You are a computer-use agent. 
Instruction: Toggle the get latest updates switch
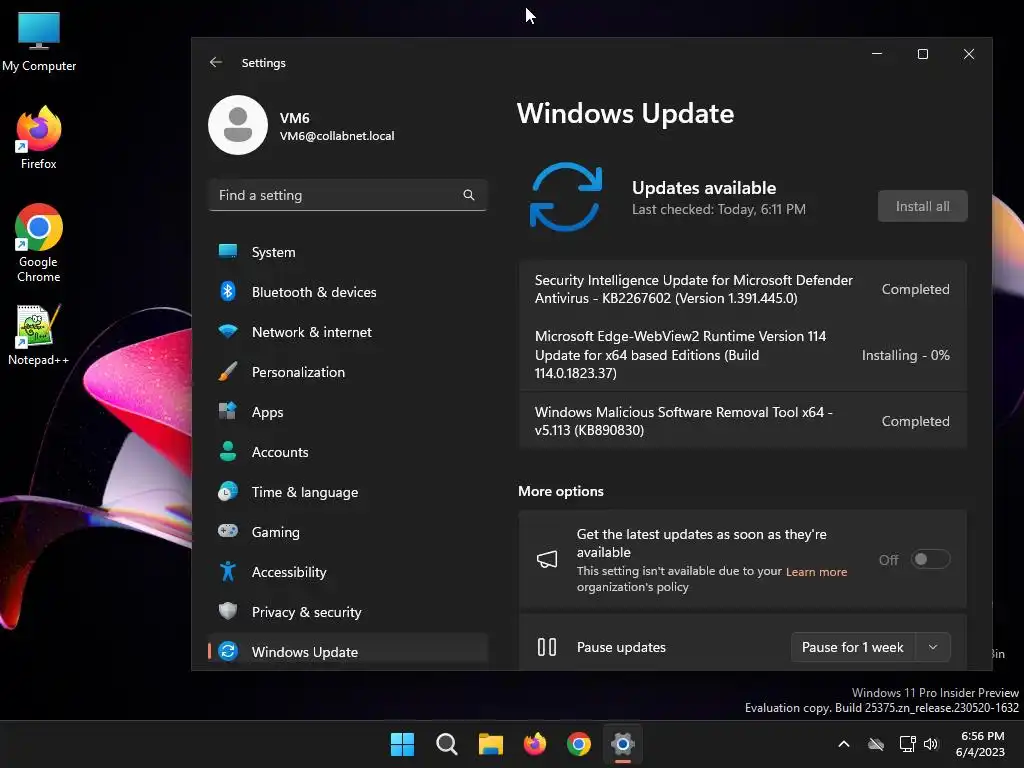click(x=930, y=559)
